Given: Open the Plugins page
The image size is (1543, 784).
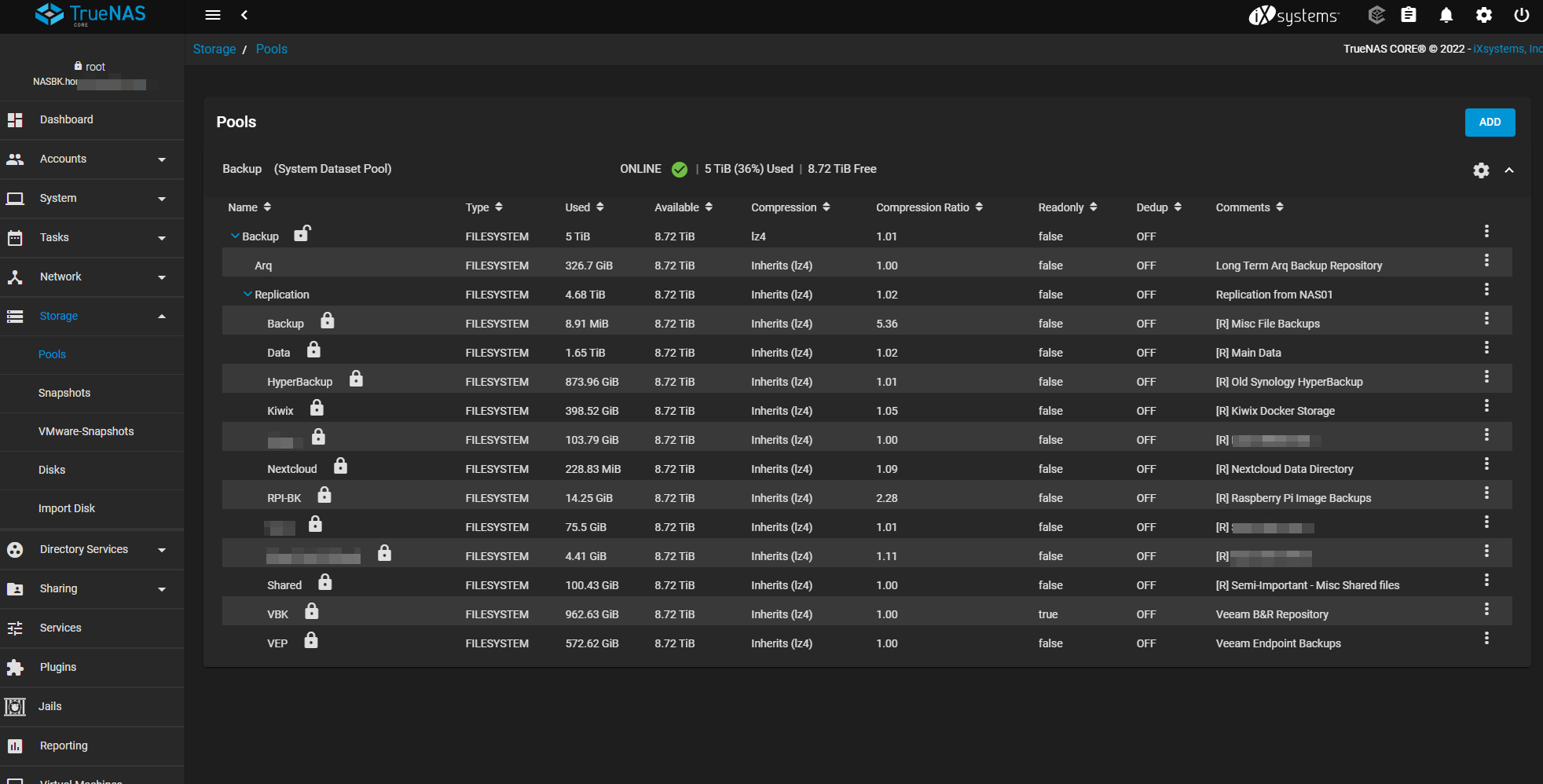Looking at the screenshot, I should point(92,668).
